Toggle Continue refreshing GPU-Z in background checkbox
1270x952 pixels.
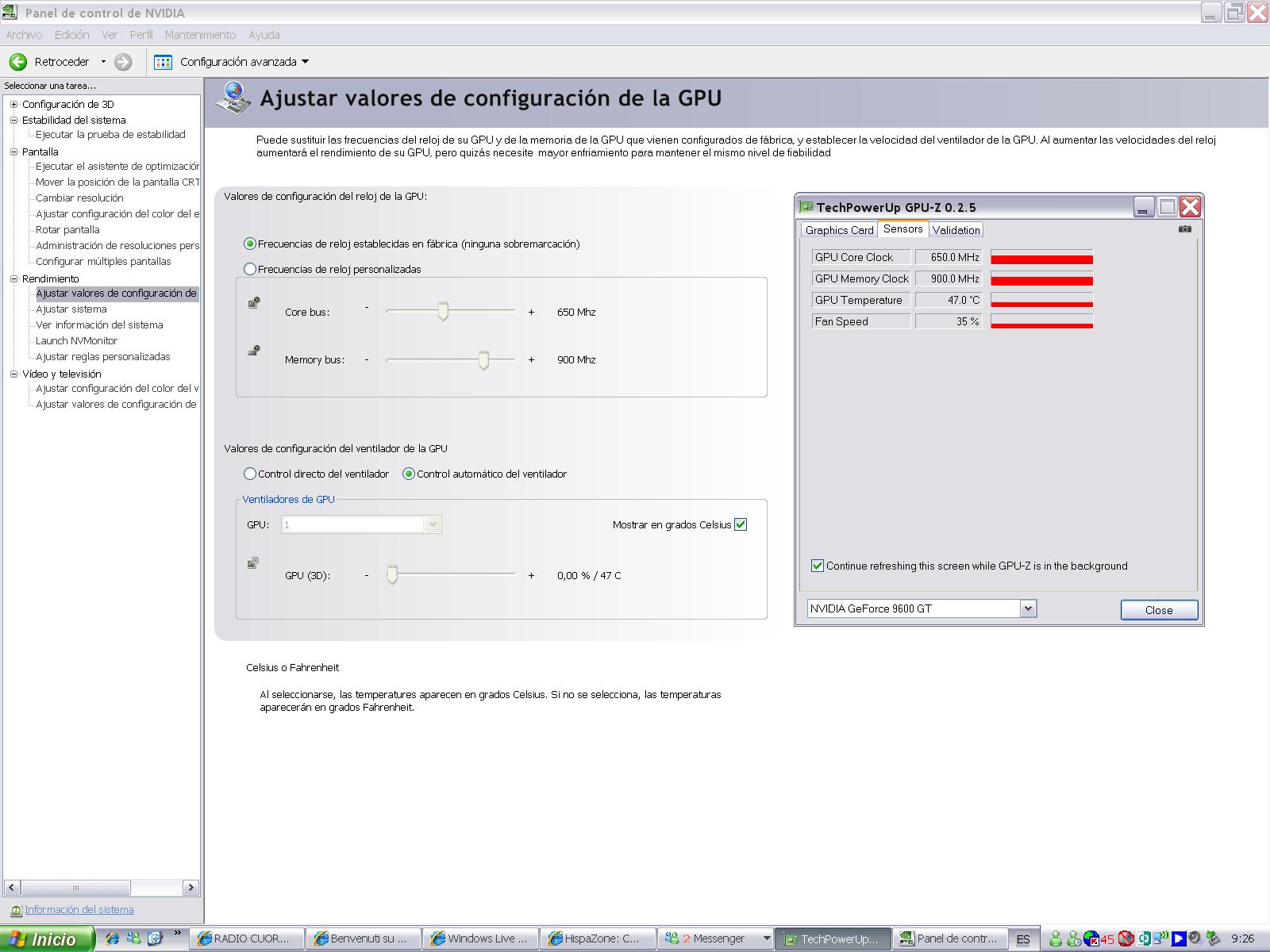[x=818, y=566]
